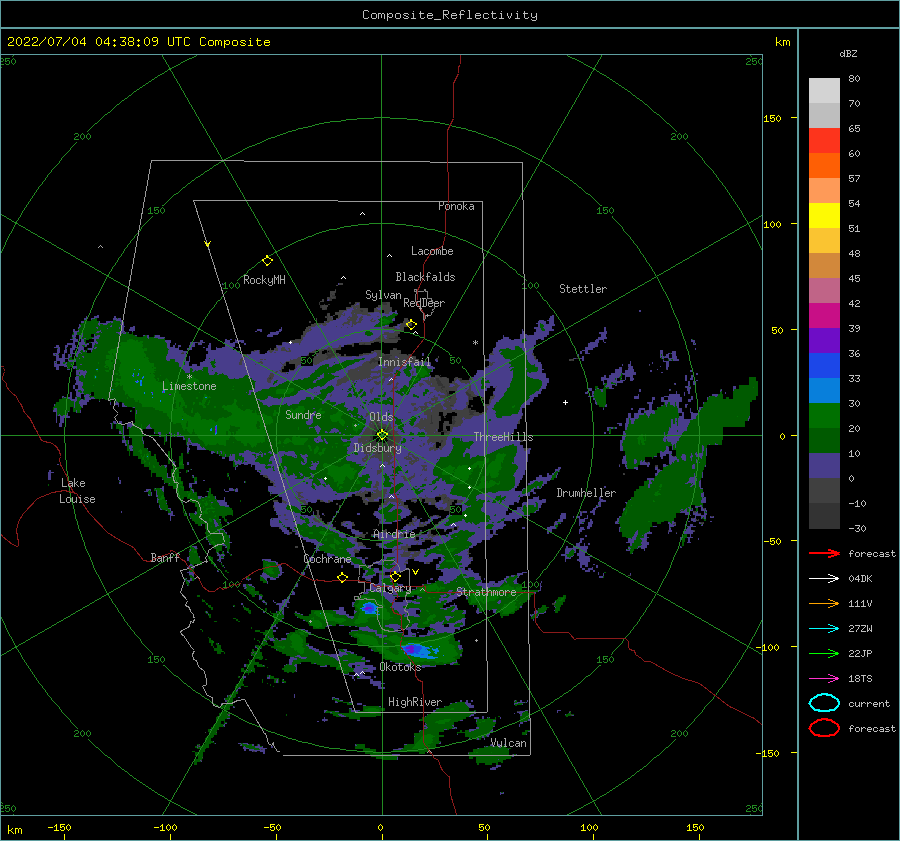Click the Olds town label
The height and width of the screenshot is (841, 900).
381,417
